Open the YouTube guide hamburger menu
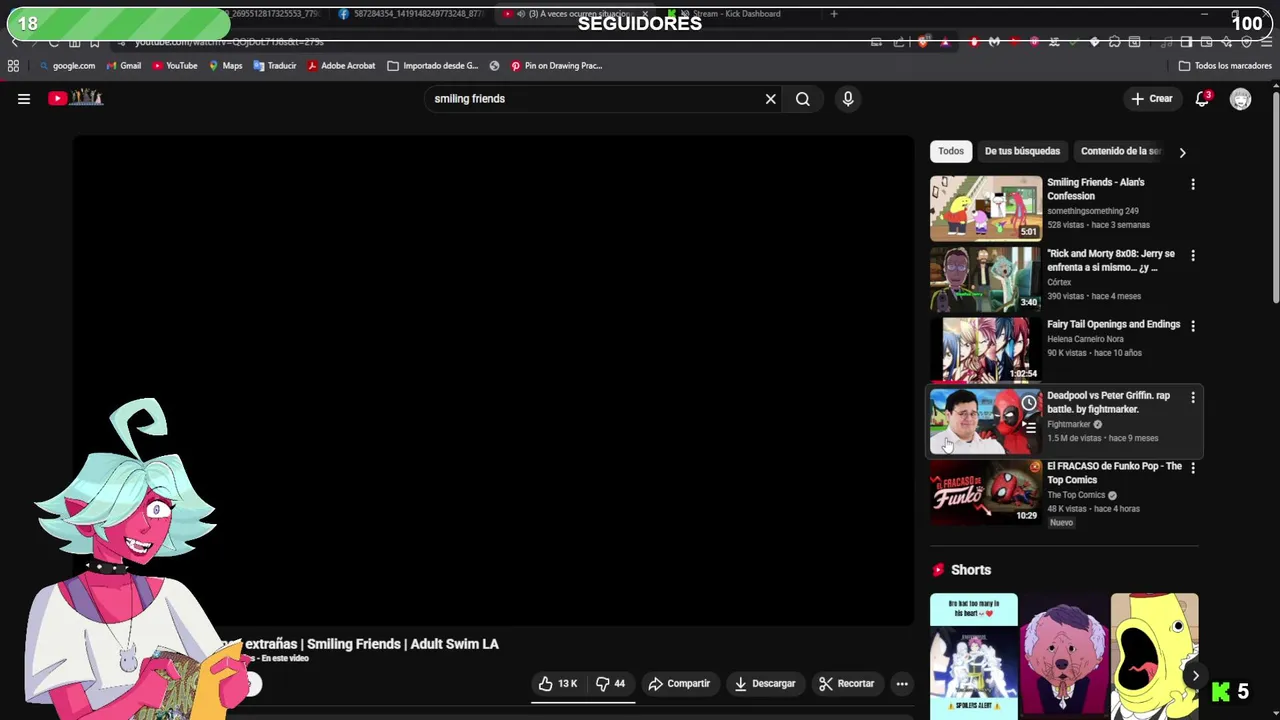Image resolution: width=1280 pixels, height=720 pixels. tap(24, 98)
